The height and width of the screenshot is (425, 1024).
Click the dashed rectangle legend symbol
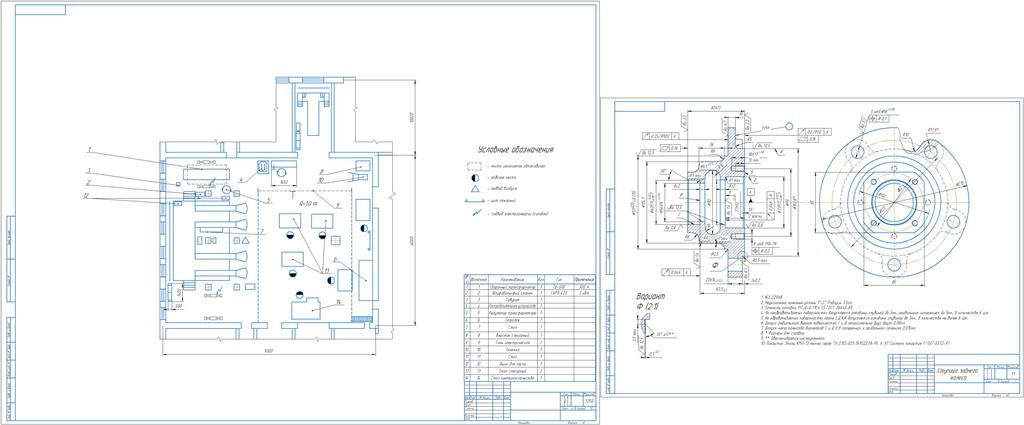click(472, 165)
